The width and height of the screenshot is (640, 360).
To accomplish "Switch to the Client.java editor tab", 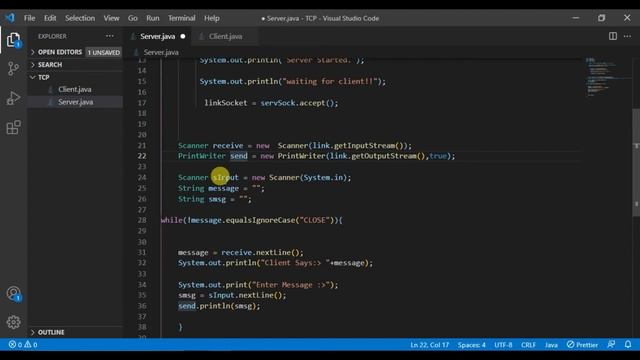I will coord(225,36).
